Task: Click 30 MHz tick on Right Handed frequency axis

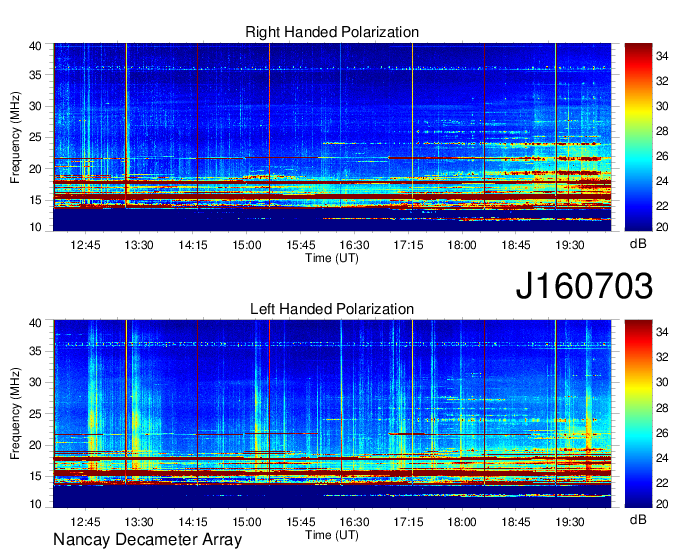Action: pos(35,106)
